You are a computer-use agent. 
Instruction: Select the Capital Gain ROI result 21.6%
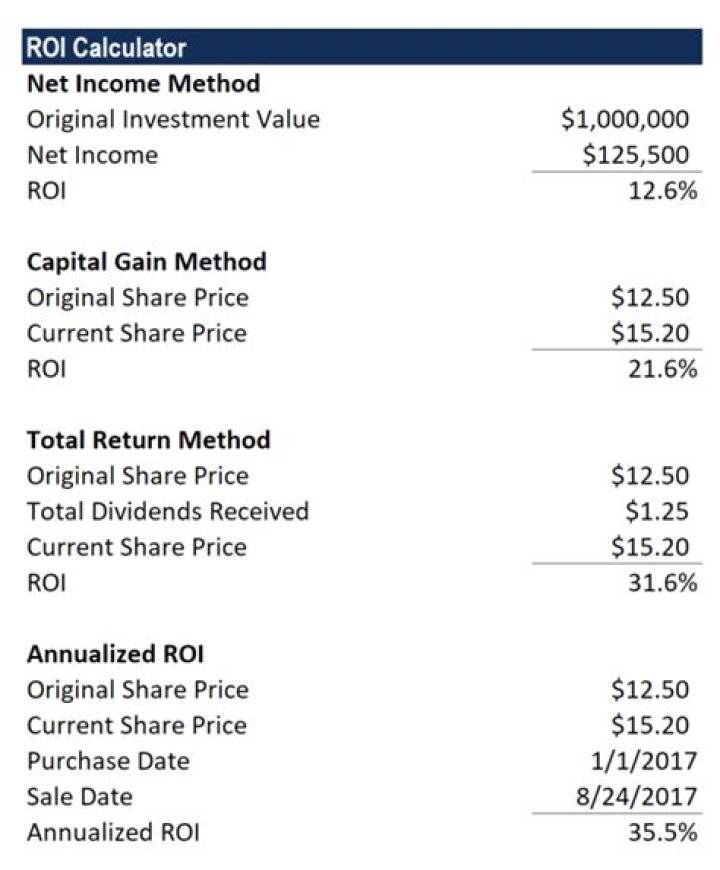663,369
